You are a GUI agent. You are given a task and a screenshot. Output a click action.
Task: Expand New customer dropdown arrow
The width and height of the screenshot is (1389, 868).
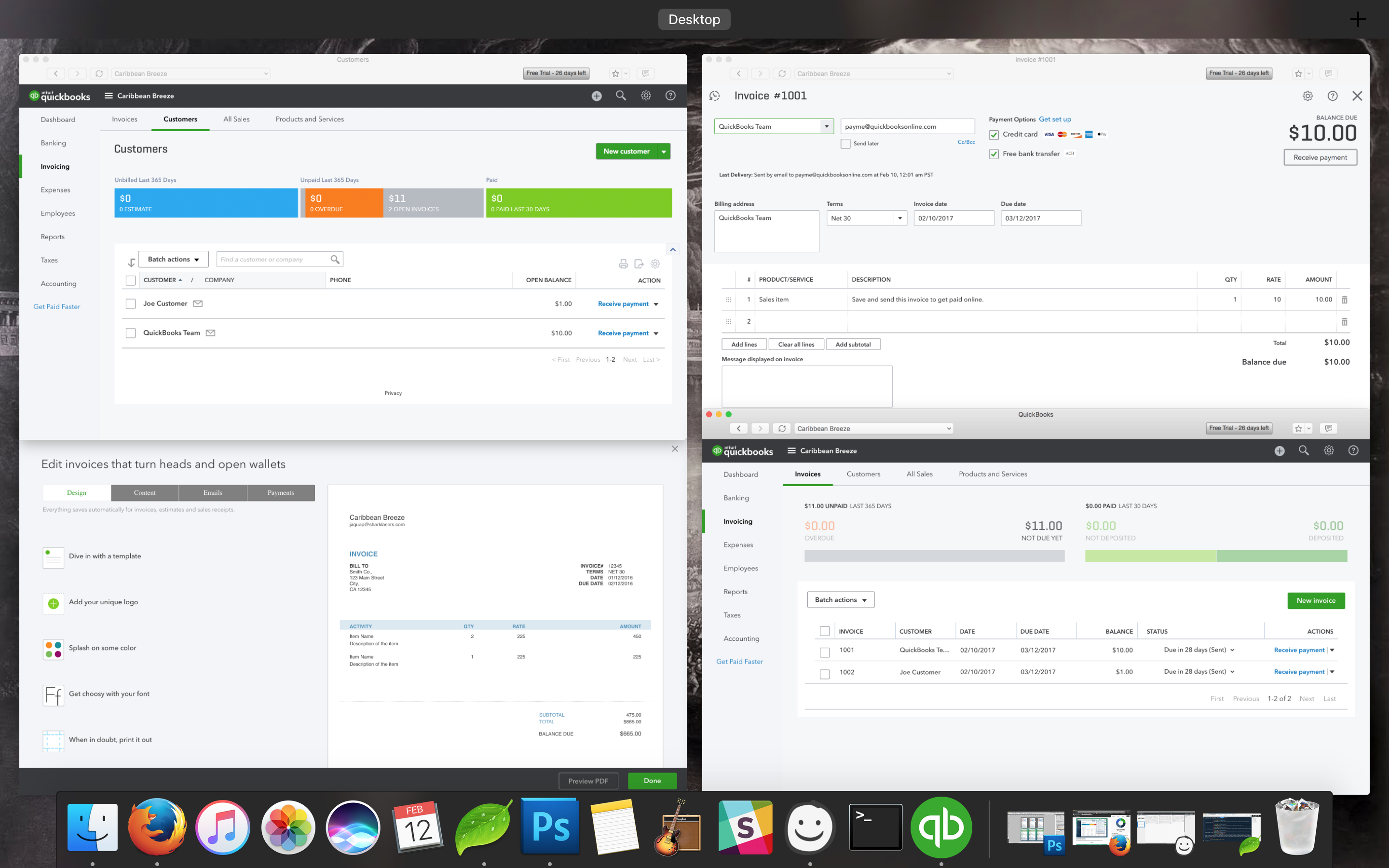coord(664,151)
